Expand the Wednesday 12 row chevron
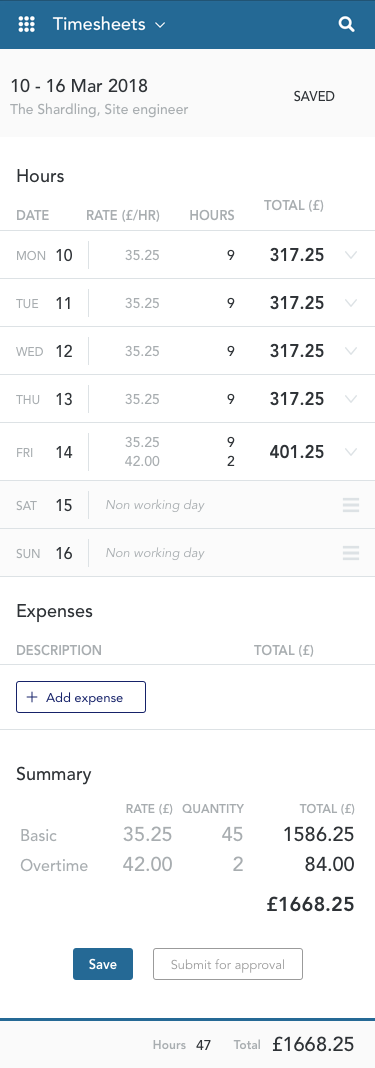This screenshot has width=375, height=1068. click(x=351, y=351)
